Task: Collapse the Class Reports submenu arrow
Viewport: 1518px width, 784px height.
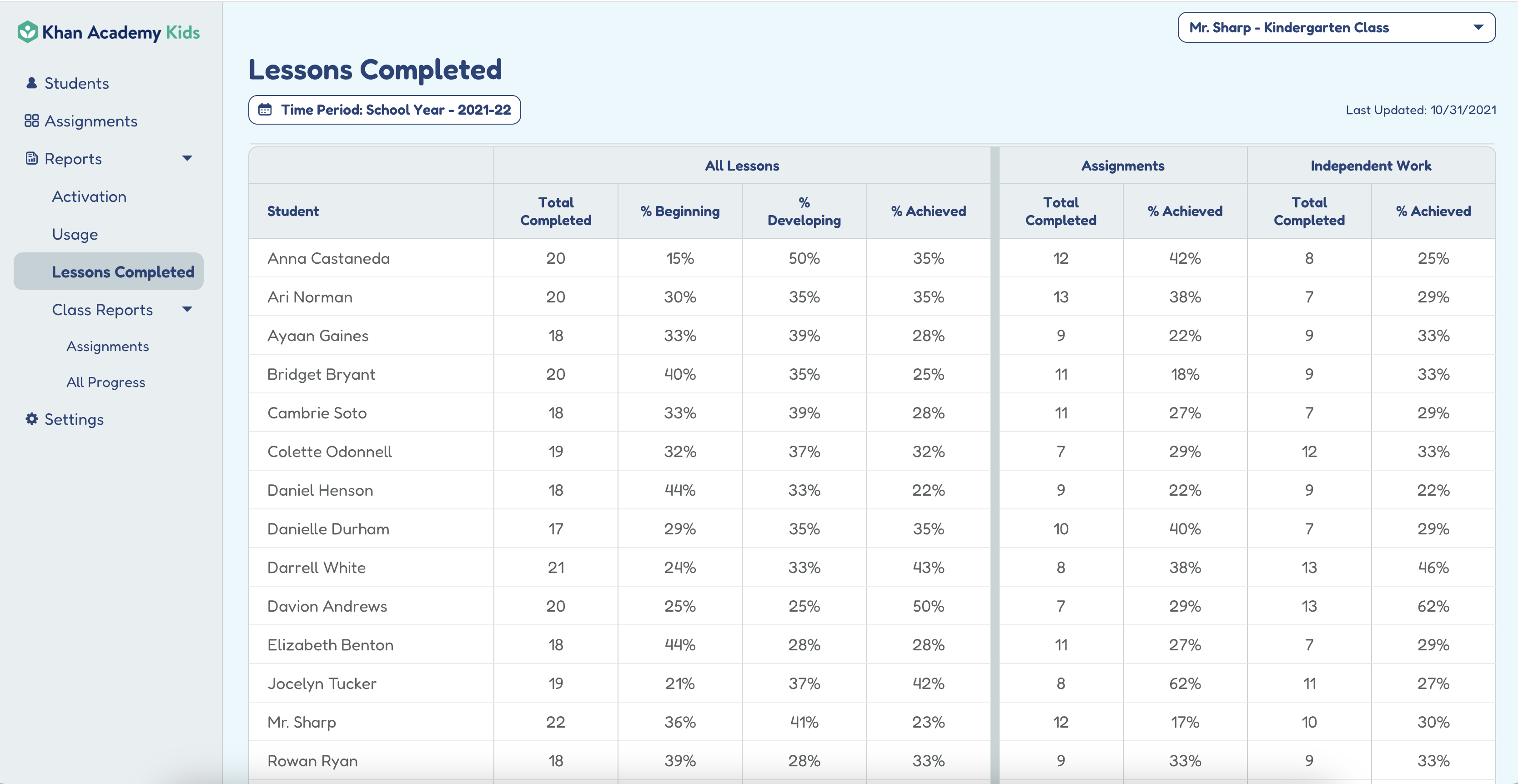Action: pyautogui.click(x=187, y=310)
